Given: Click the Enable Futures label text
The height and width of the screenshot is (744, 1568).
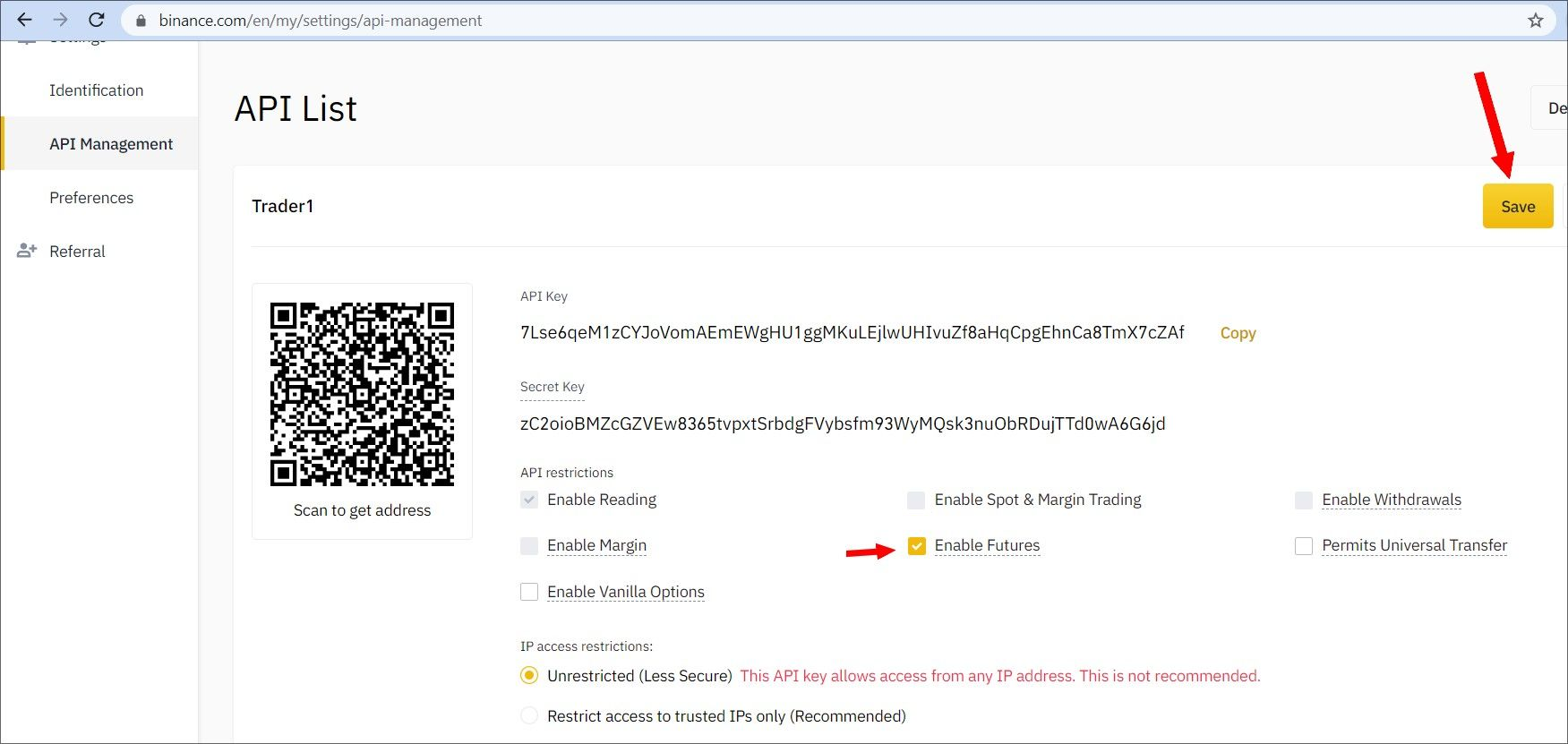Looking at the screenshot, I should click(x=987, y=545).
